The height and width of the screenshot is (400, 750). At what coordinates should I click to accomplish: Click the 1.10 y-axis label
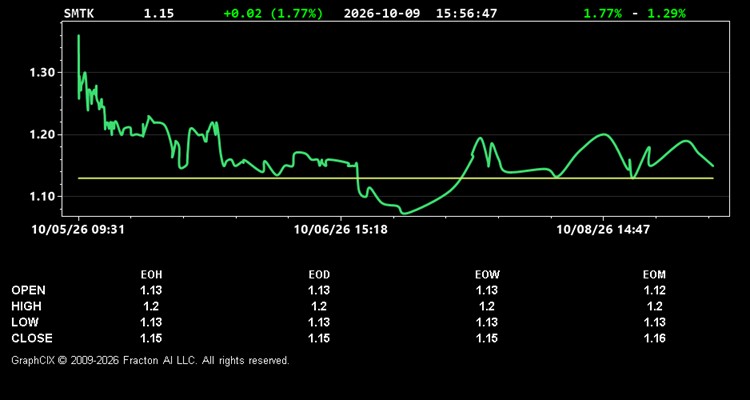[43, 196]
